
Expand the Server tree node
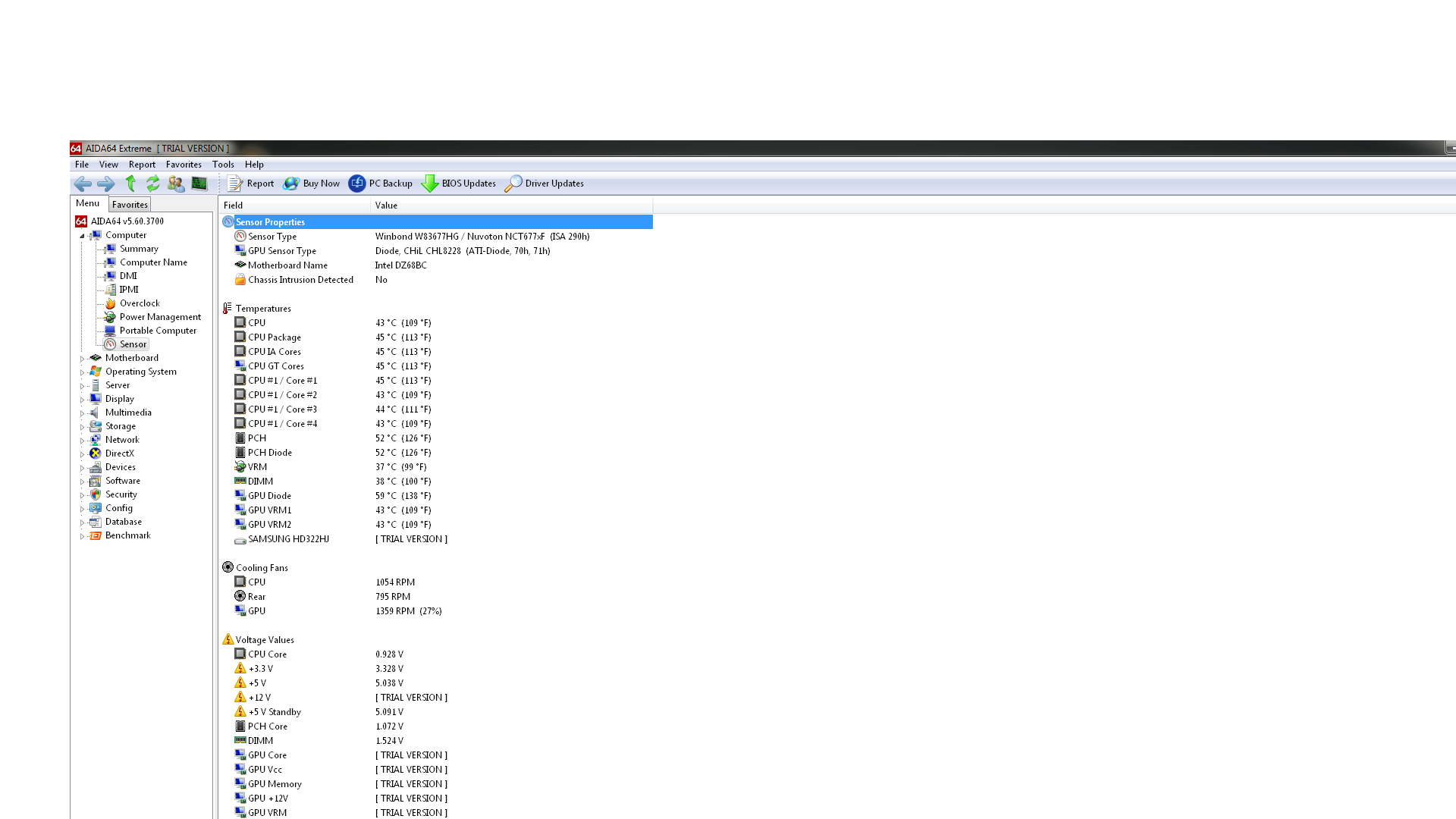click(83, 386)
